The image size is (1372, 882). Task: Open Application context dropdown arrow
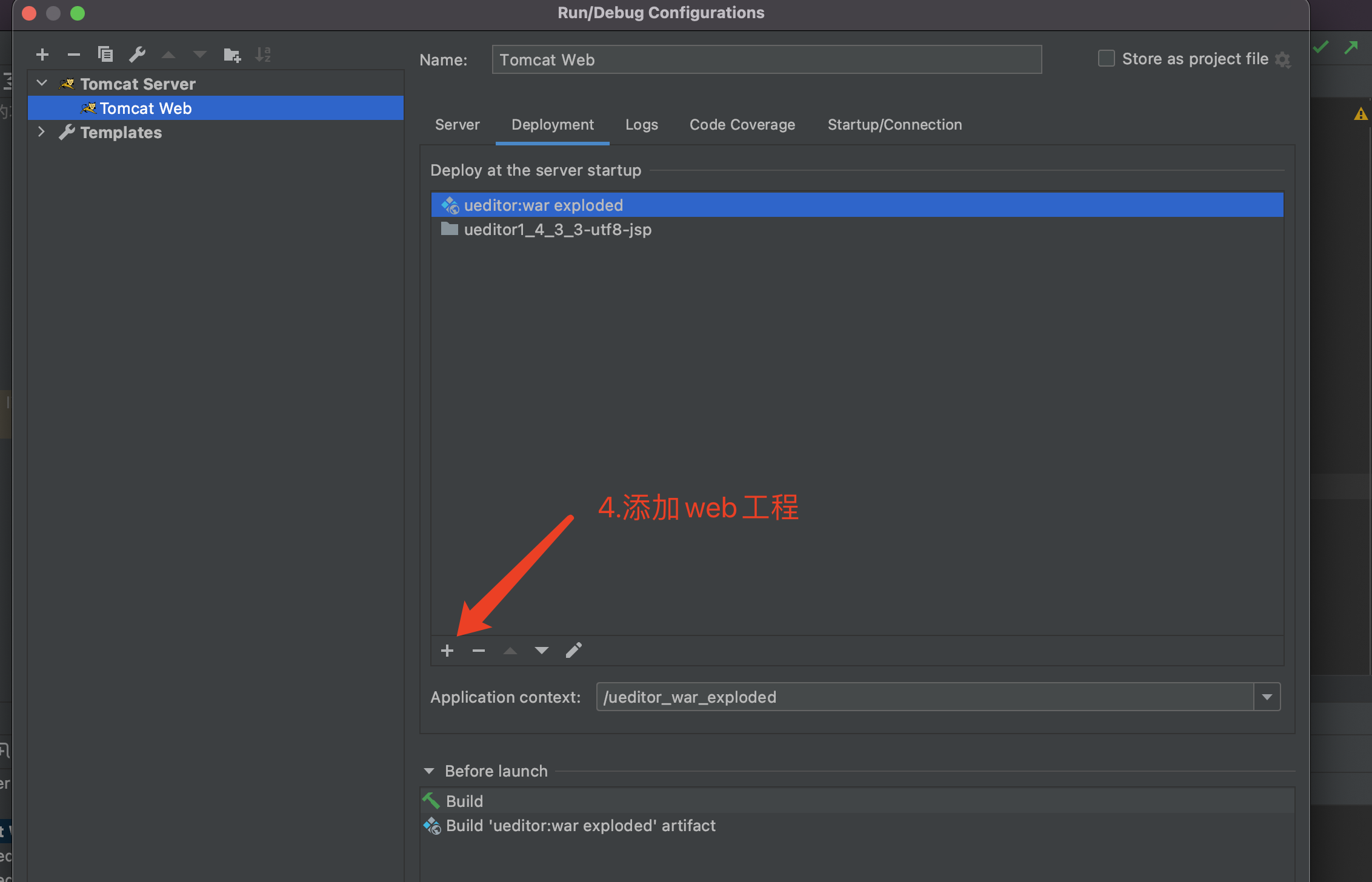pyautogui.click(x=1267, y=697)
